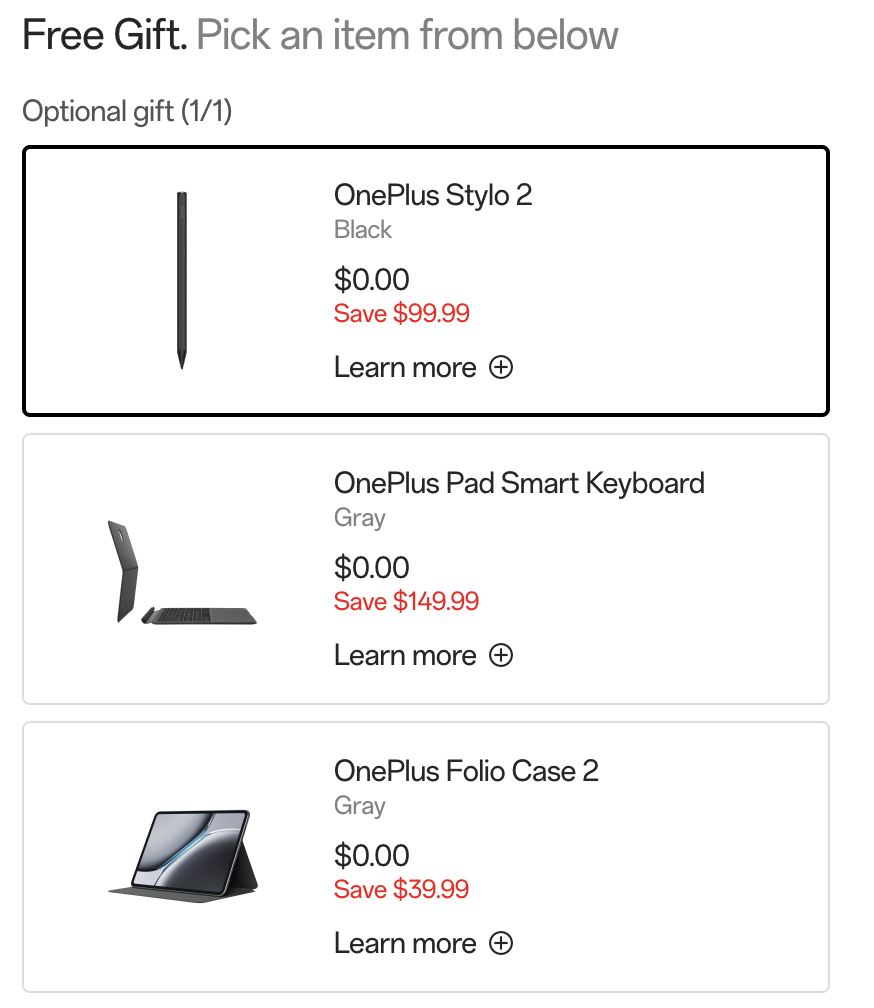874x1008 pixels.
Task: Open Learn more for OnePlus Stylo 2
Action: [x=405, y=367]
